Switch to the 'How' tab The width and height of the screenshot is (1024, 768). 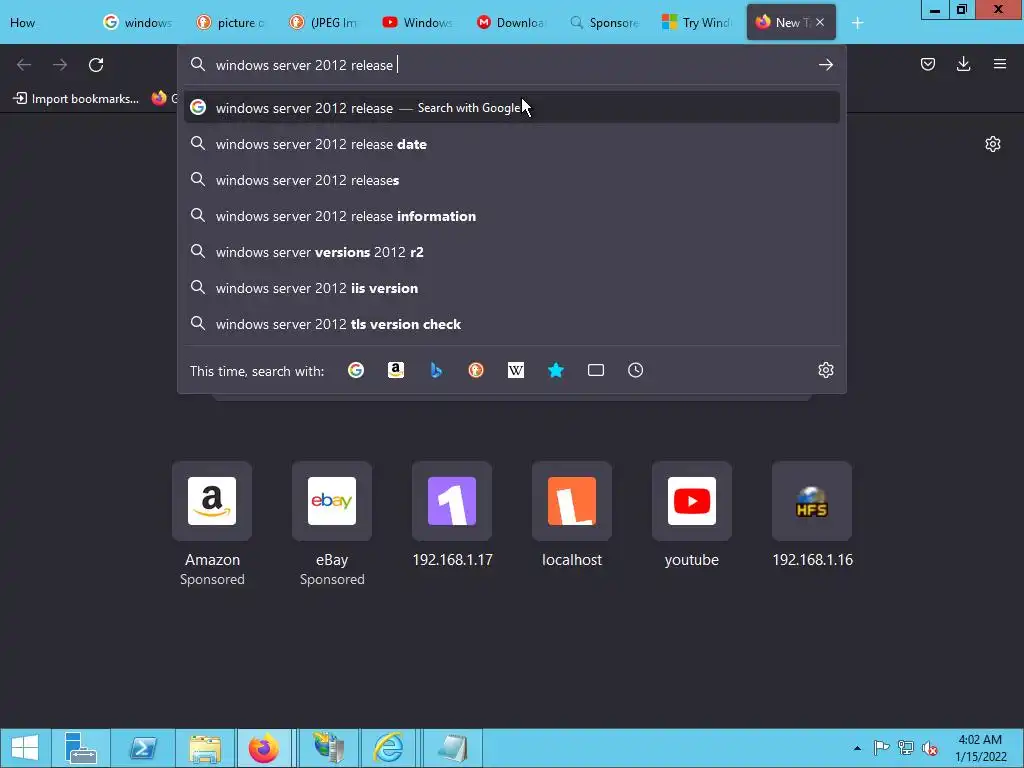click(x=46, y=23)
